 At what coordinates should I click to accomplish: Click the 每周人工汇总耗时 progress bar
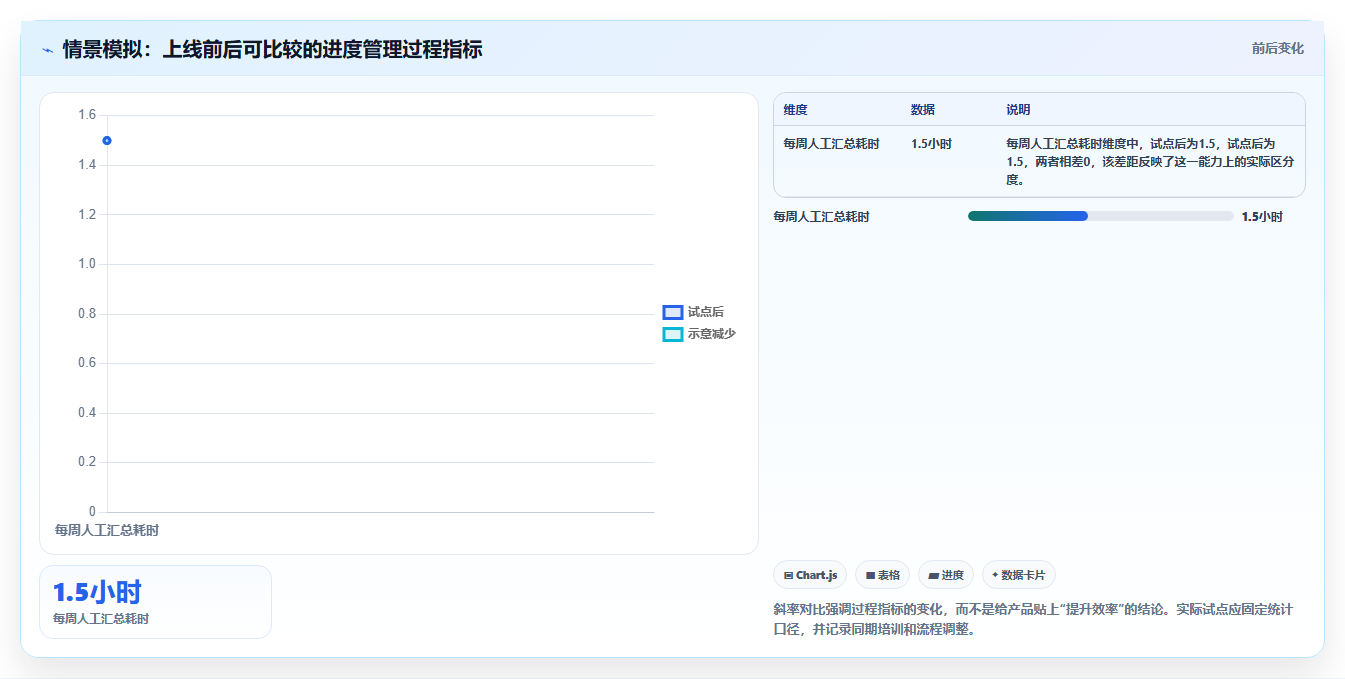coord(1100,216)
